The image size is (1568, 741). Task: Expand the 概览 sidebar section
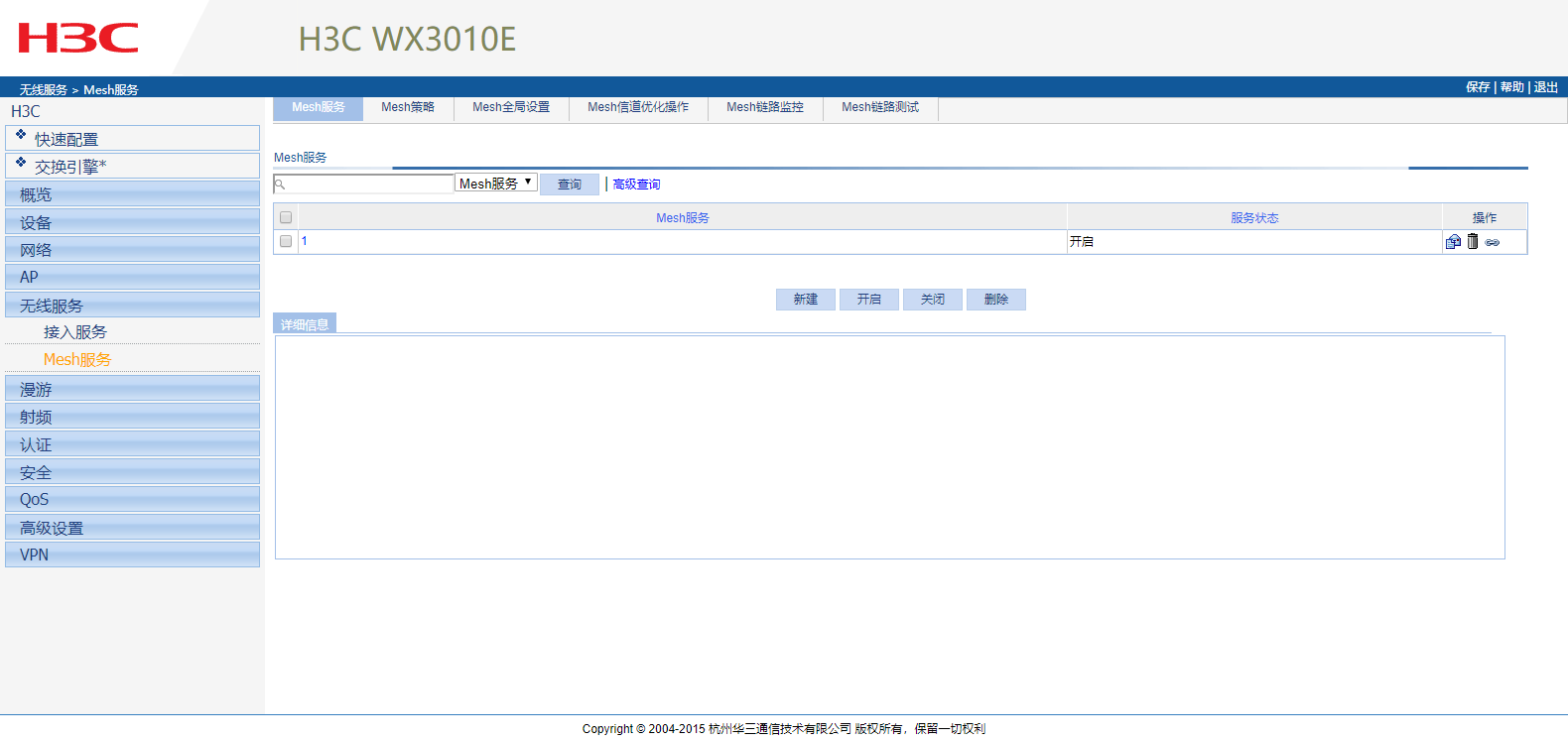tap(132, 194)
